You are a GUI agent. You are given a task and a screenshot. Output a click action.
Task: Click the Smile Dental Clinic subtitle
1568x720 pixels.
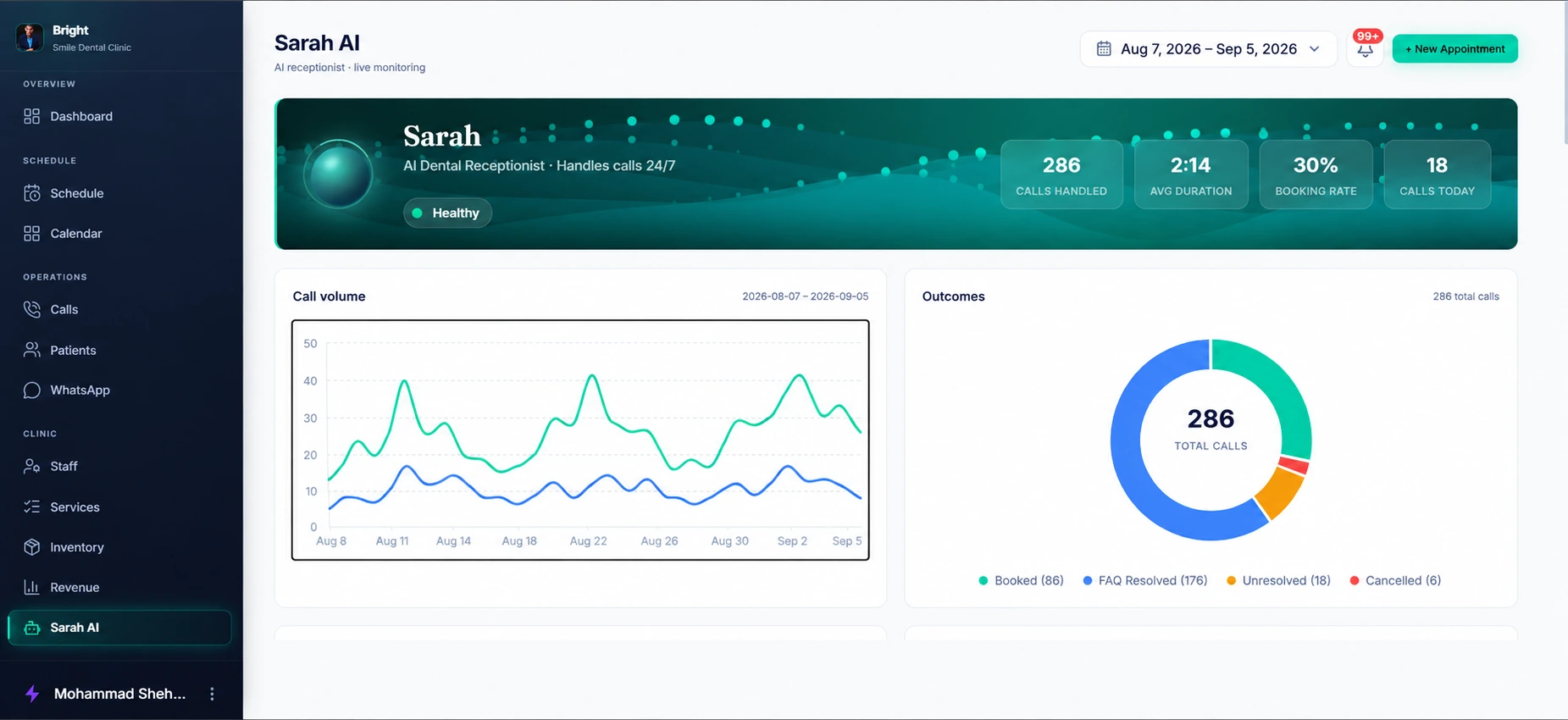(x=91, y=47)
